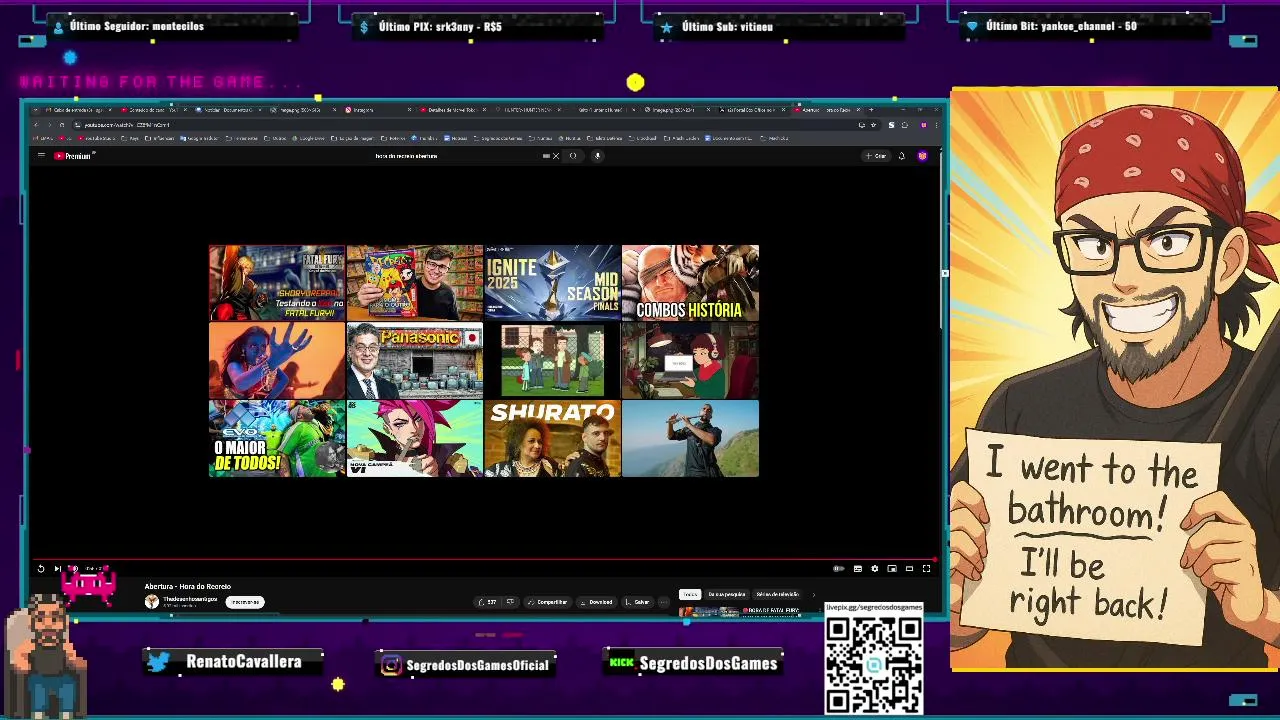Open the cartoon family suggested video

(x=553, y=361)
